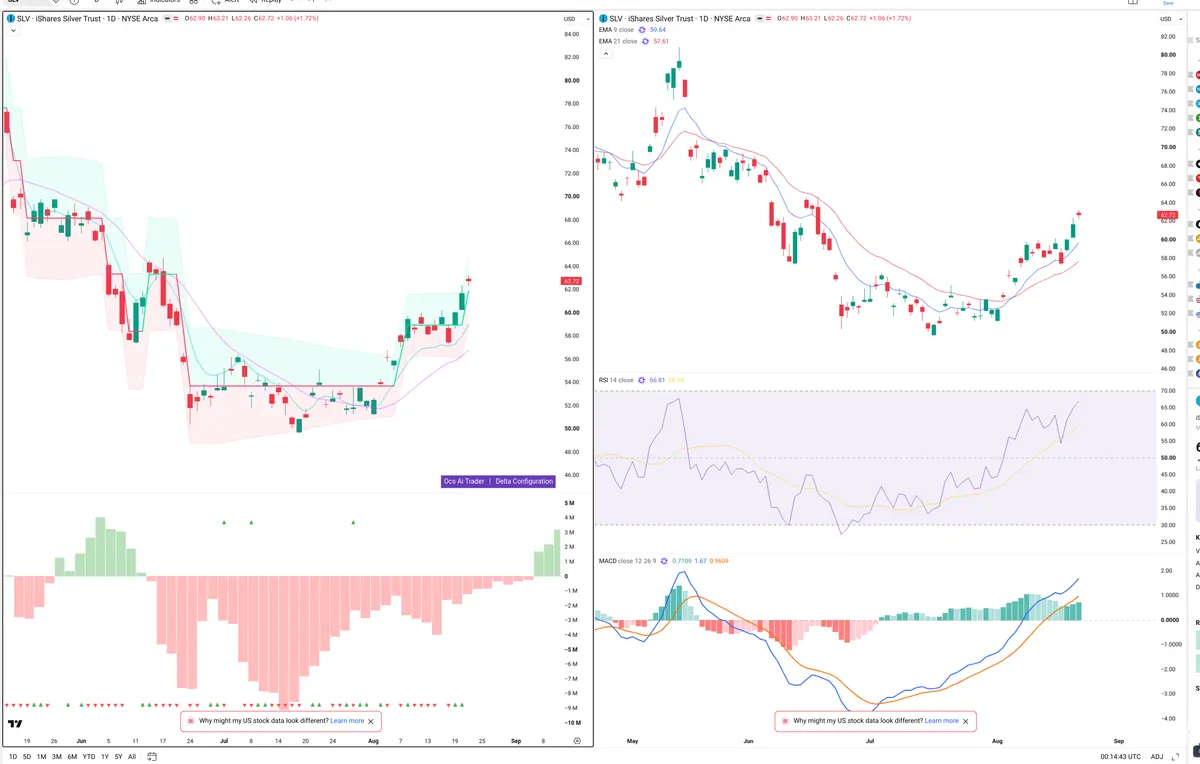Click right chart SLV iShares Silver Trust title
The height and width of the screenshot is (764, 1200).
680,19
